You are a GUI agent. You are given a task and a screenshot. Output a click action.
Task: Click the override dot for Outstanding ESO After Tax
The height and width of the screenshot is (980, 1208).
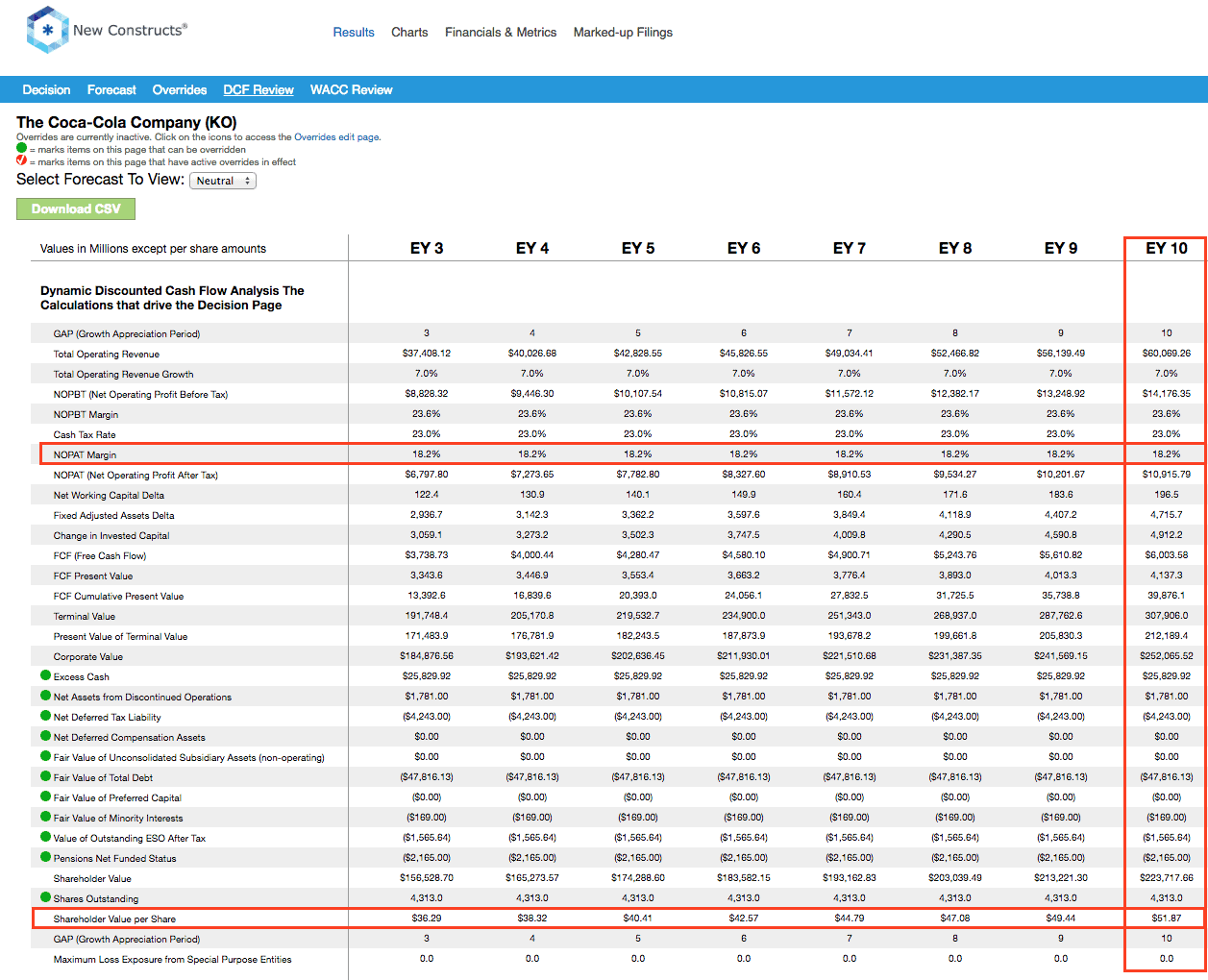[45, 837]
